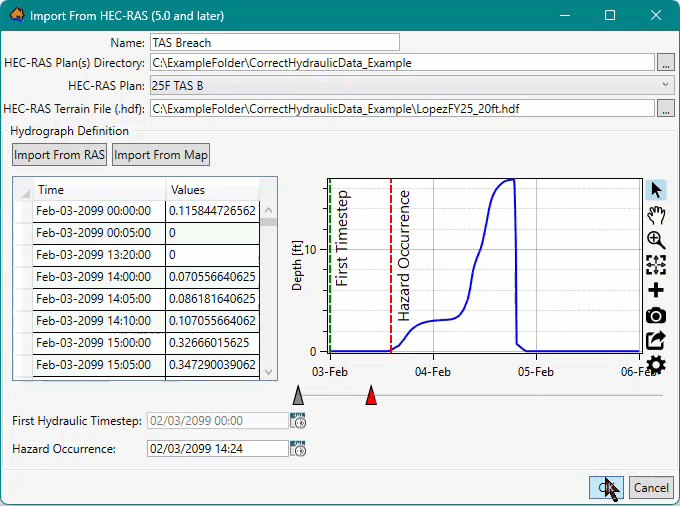Cancel the import dialog
680x506 pixels.
(651, 487)
